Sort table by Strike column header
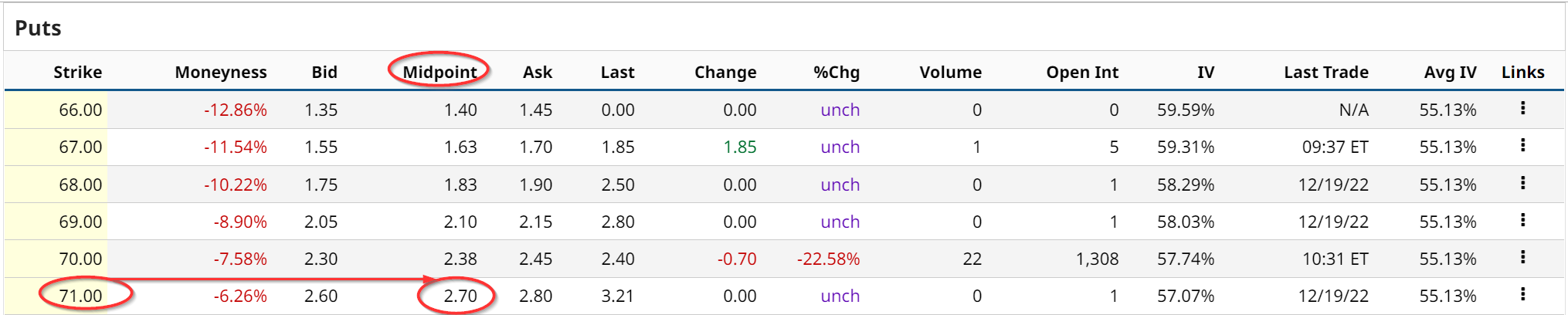Screen dimensions: 1568x315 tap(77, 72)
